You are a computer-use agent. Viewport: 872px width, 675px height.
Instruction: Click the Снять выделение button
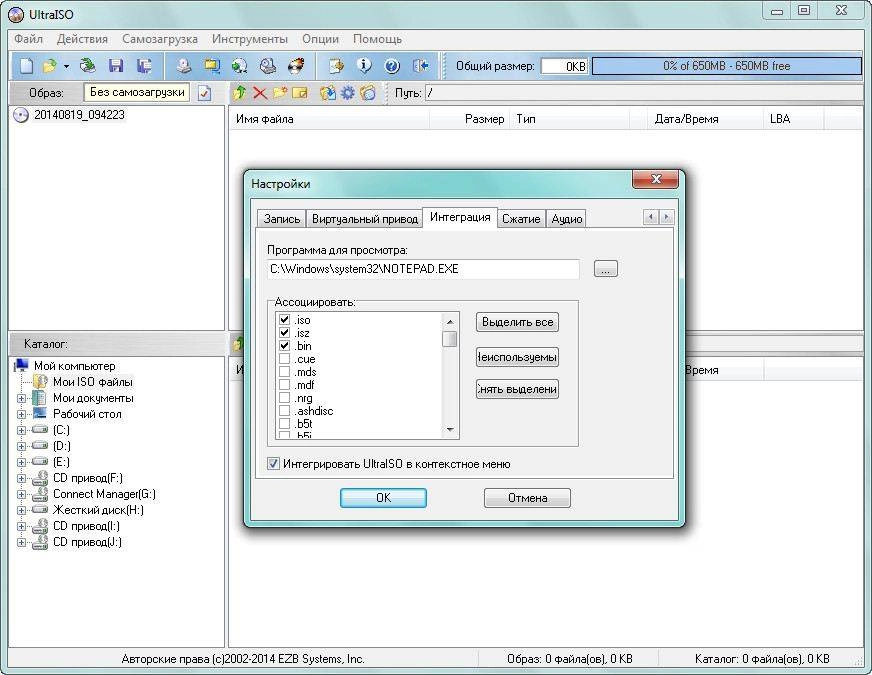point(517,389)
